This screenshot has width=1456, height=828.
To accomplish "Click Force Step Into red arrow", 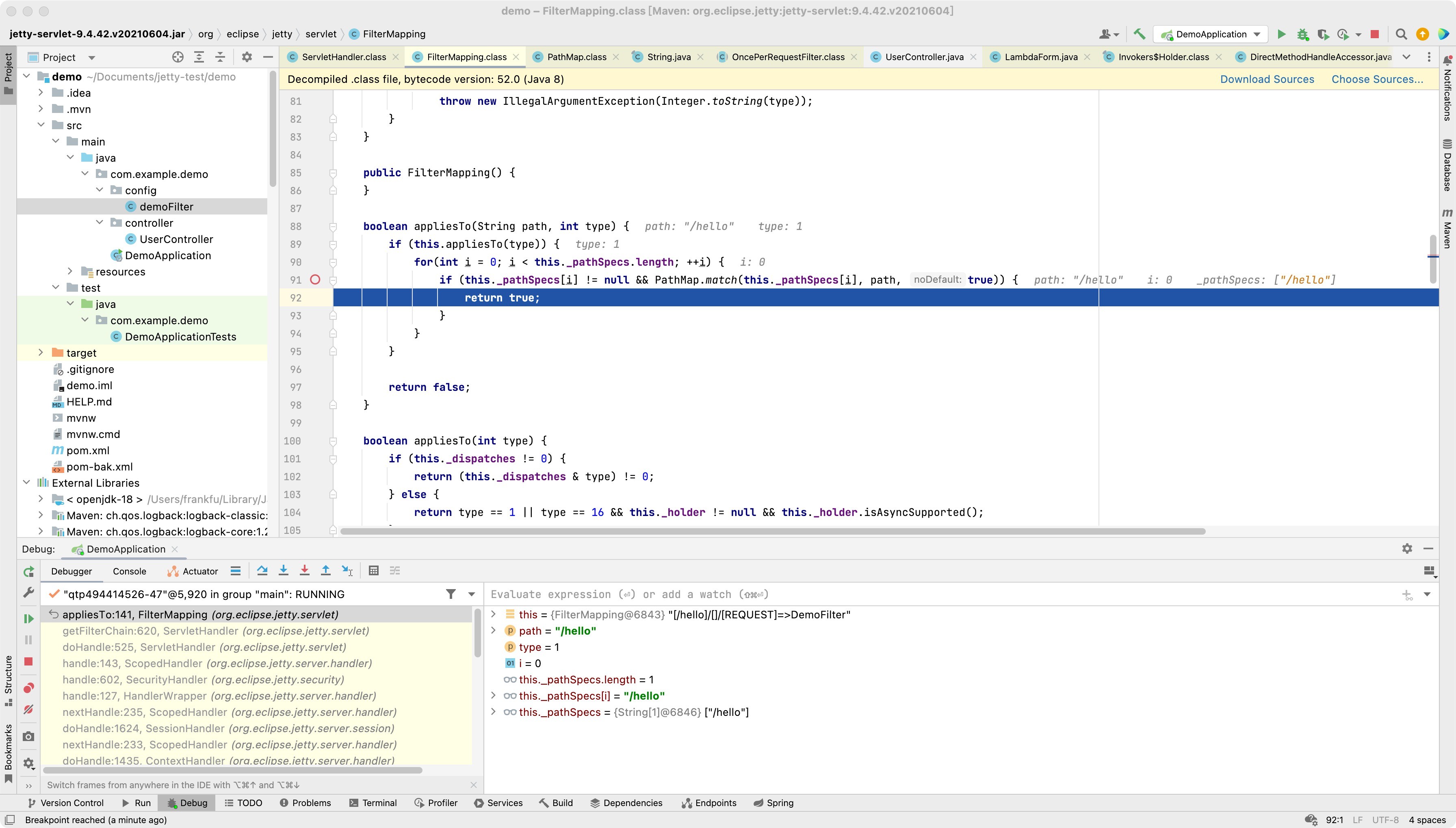I will tap(304, 570).
